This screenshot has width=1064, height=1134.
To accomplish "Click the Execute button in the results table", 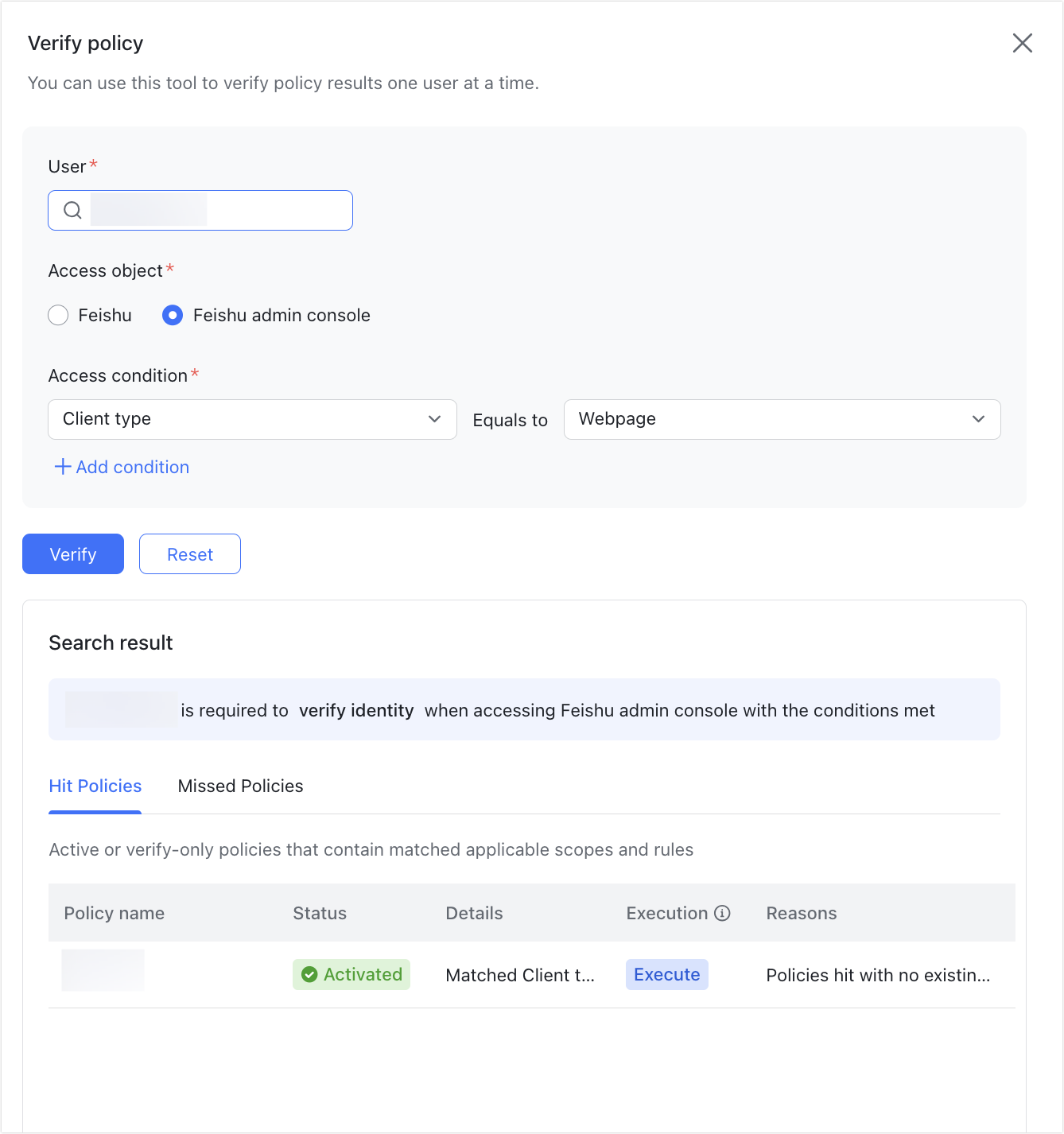I will point(666,974).
